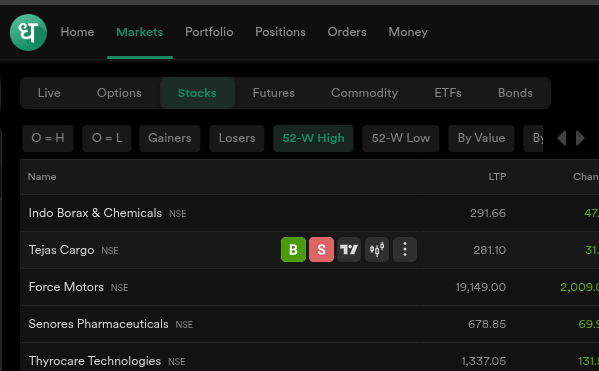
Task: Click LTP value 19,149.00
Action: [x=481, y=287]
